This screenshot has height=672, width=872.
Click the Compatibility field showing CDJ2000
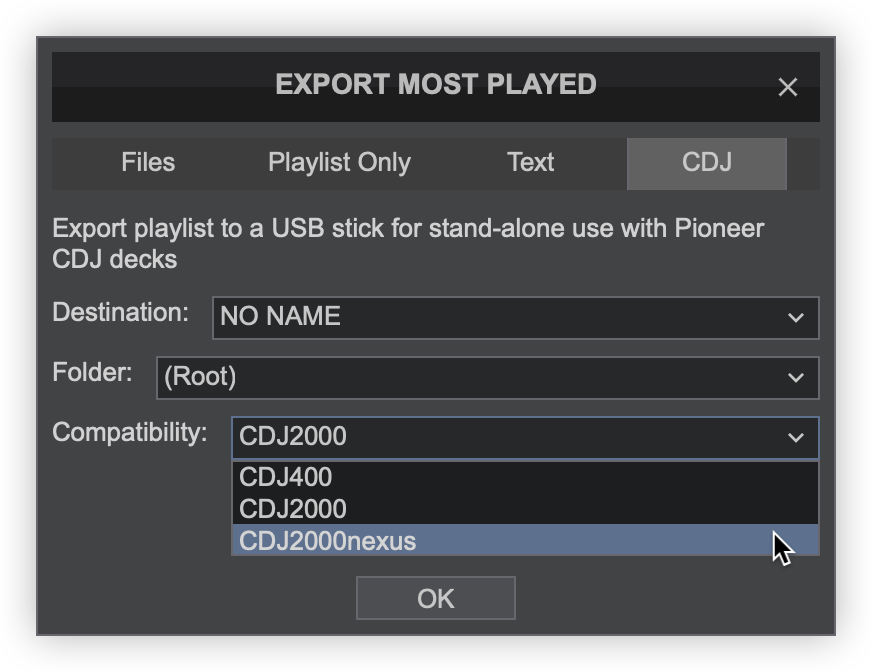[x=500, y=437]
